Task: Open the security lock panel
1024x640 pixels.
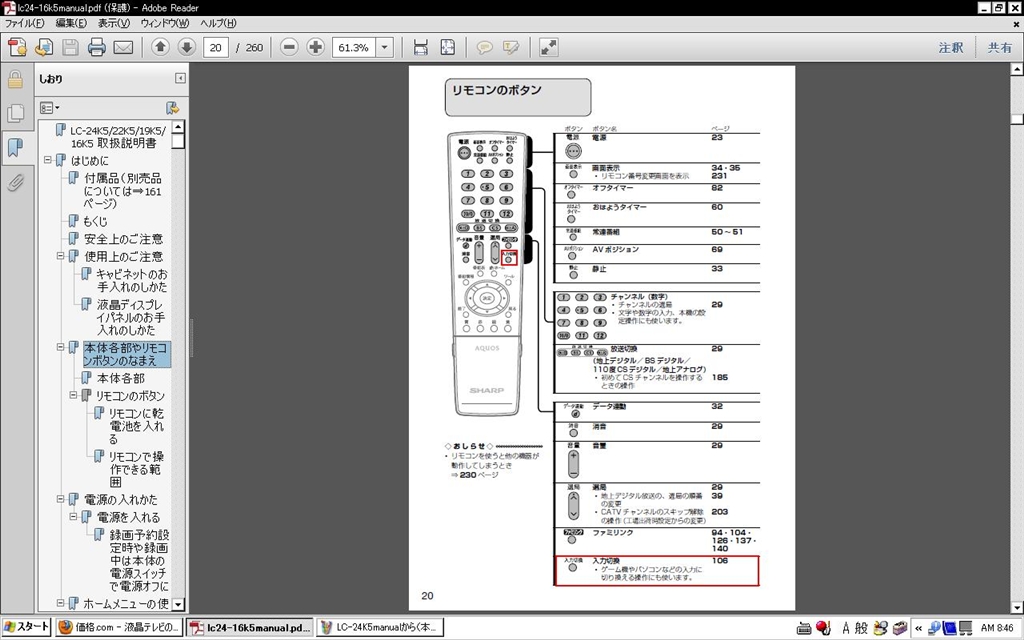Action: (x=16, y=80)
